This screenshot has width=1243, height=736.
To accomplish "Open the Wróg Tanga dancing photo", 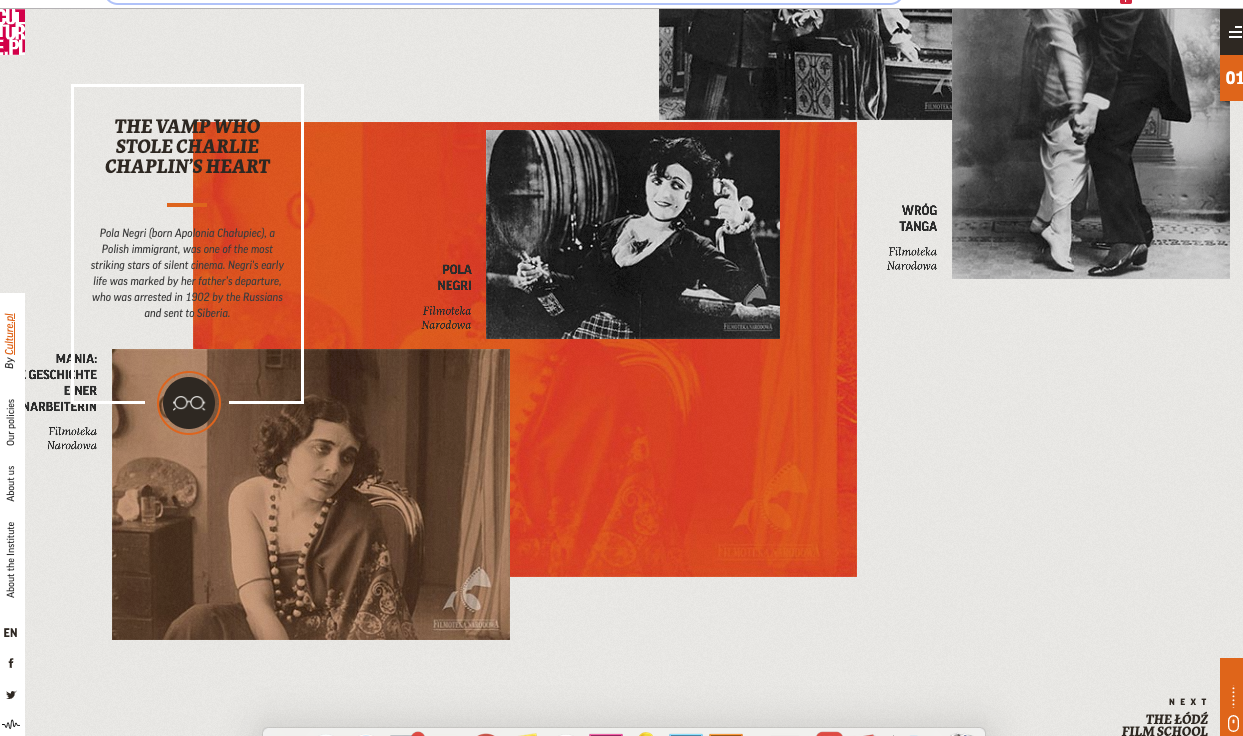I will click(1091, 144).
